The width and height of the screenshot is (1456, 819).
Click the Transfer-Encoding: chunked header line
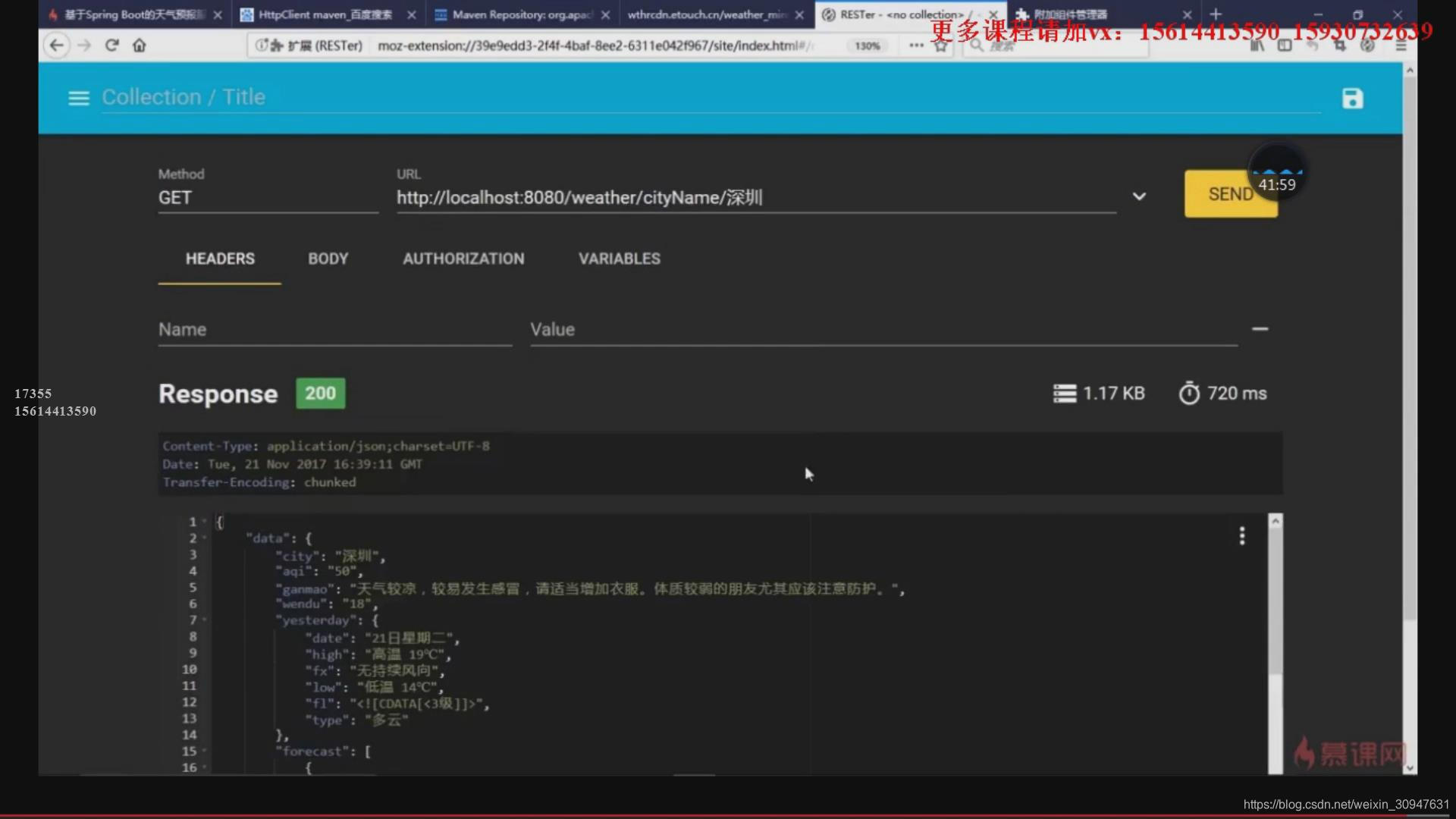(259, 482)
